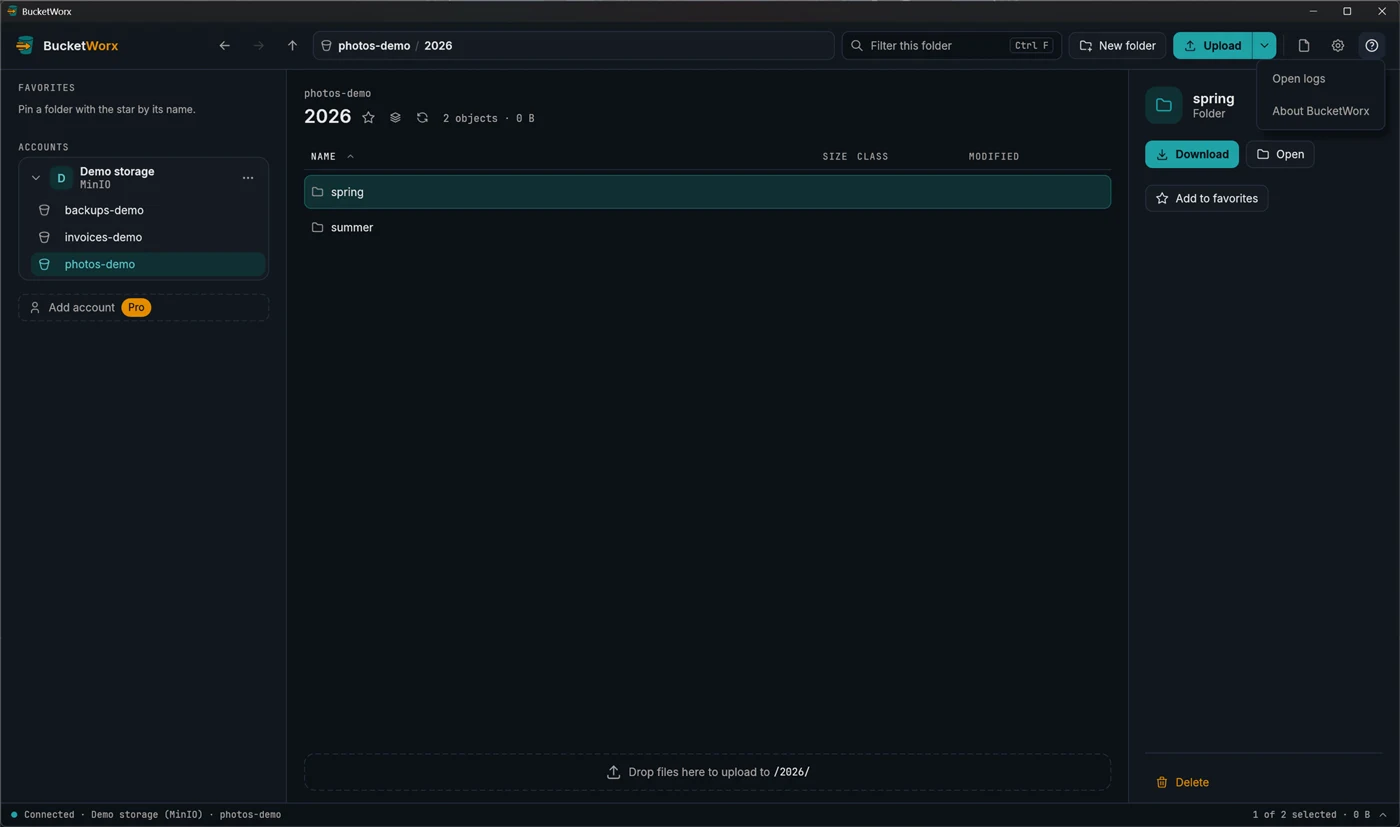Click the SIZE column header
Image resolution: width=1400 pixels, height=827 pixels.
(834, 157)
